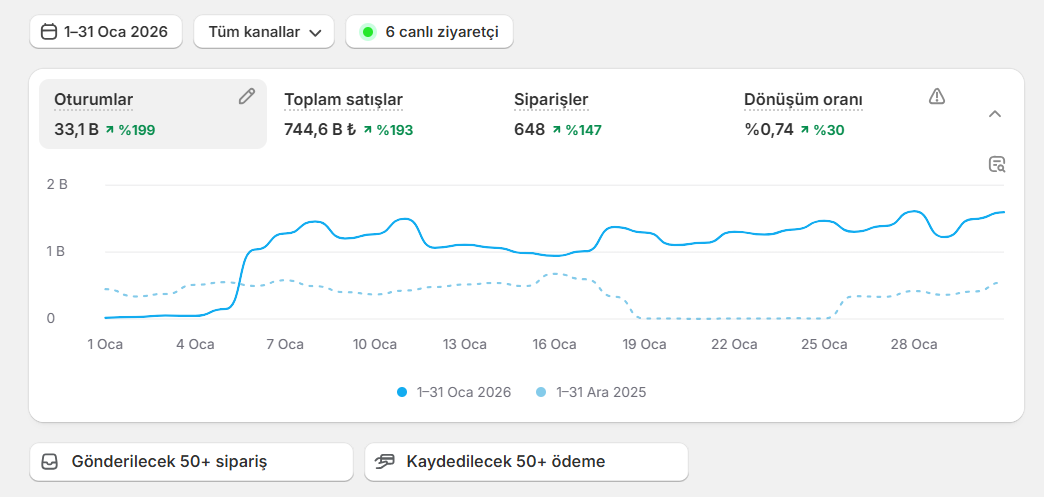
Task: Click the payment capture hand icon
Action: pos(385,462)
